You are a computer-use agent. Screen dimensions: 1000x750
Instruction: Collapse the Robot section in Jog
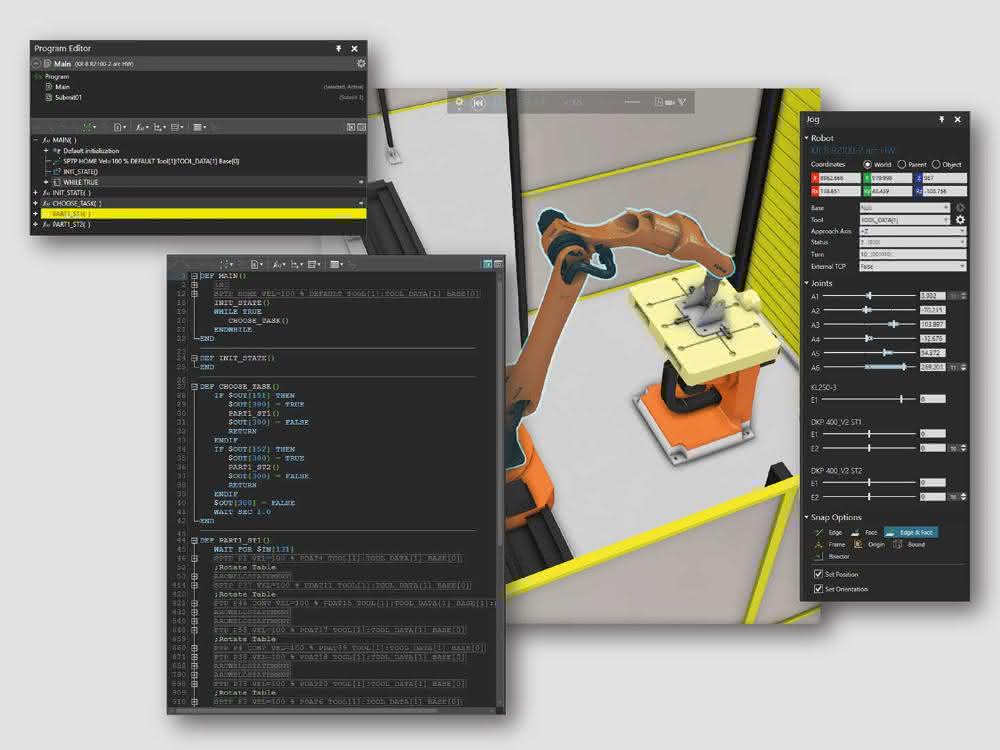(x=807, y=138)
